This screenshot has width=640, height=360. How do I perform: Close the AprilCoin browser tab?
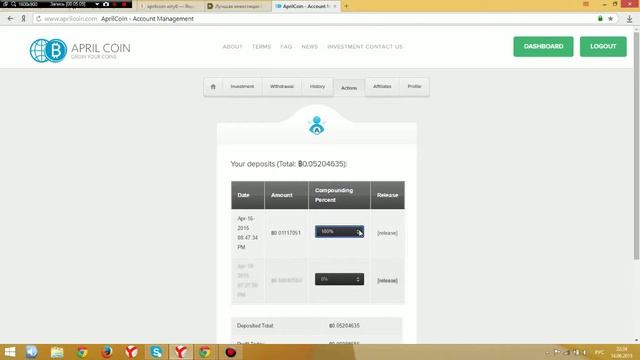pyautogui.click(x=335, y=6)
